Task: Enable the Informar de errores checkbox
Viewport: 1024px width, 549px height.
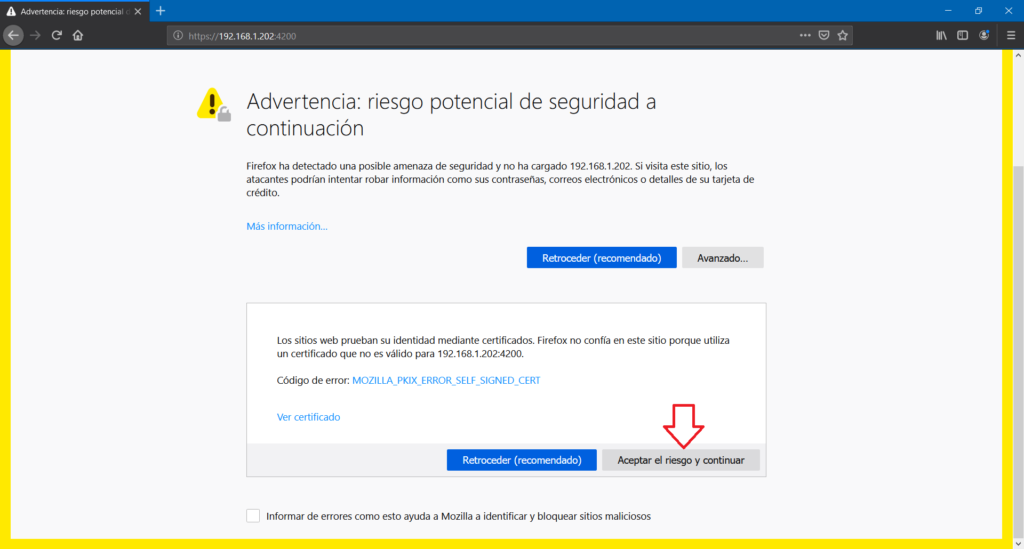Action: [252, 516]
